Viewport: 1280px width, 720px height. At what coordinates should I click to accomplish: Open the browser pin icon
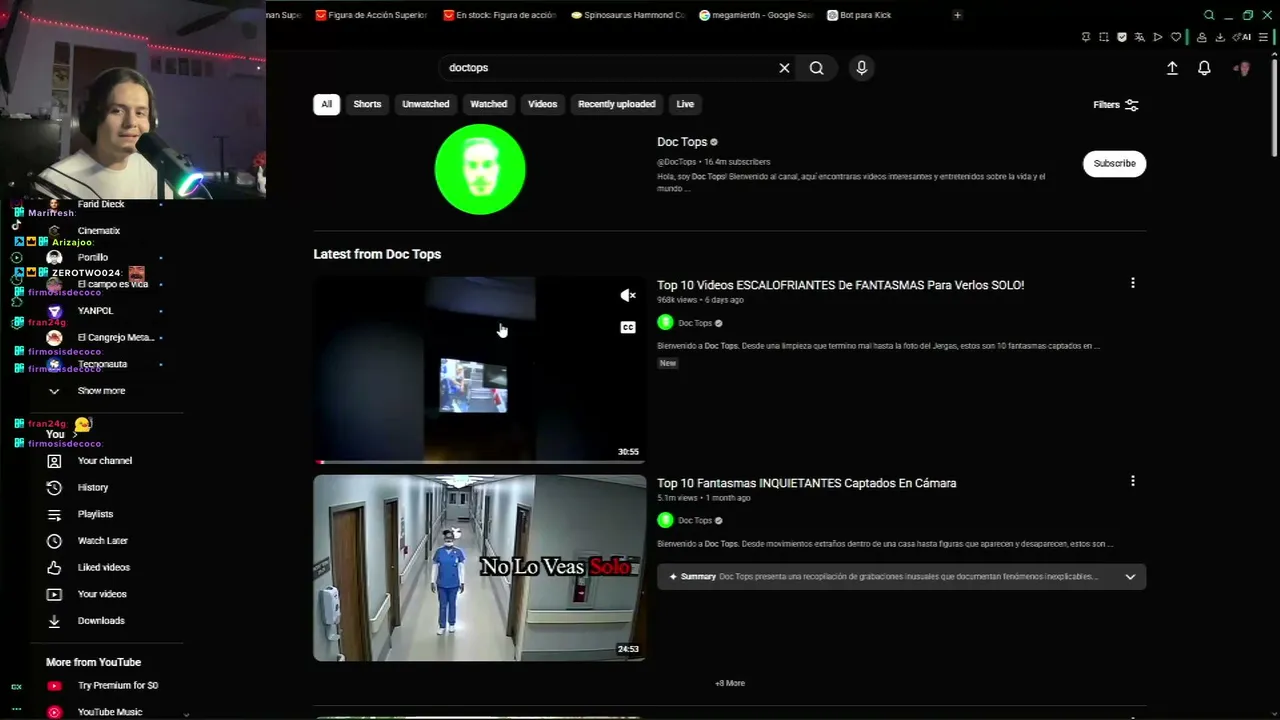pyautogui.click(x=1086, y=37)
